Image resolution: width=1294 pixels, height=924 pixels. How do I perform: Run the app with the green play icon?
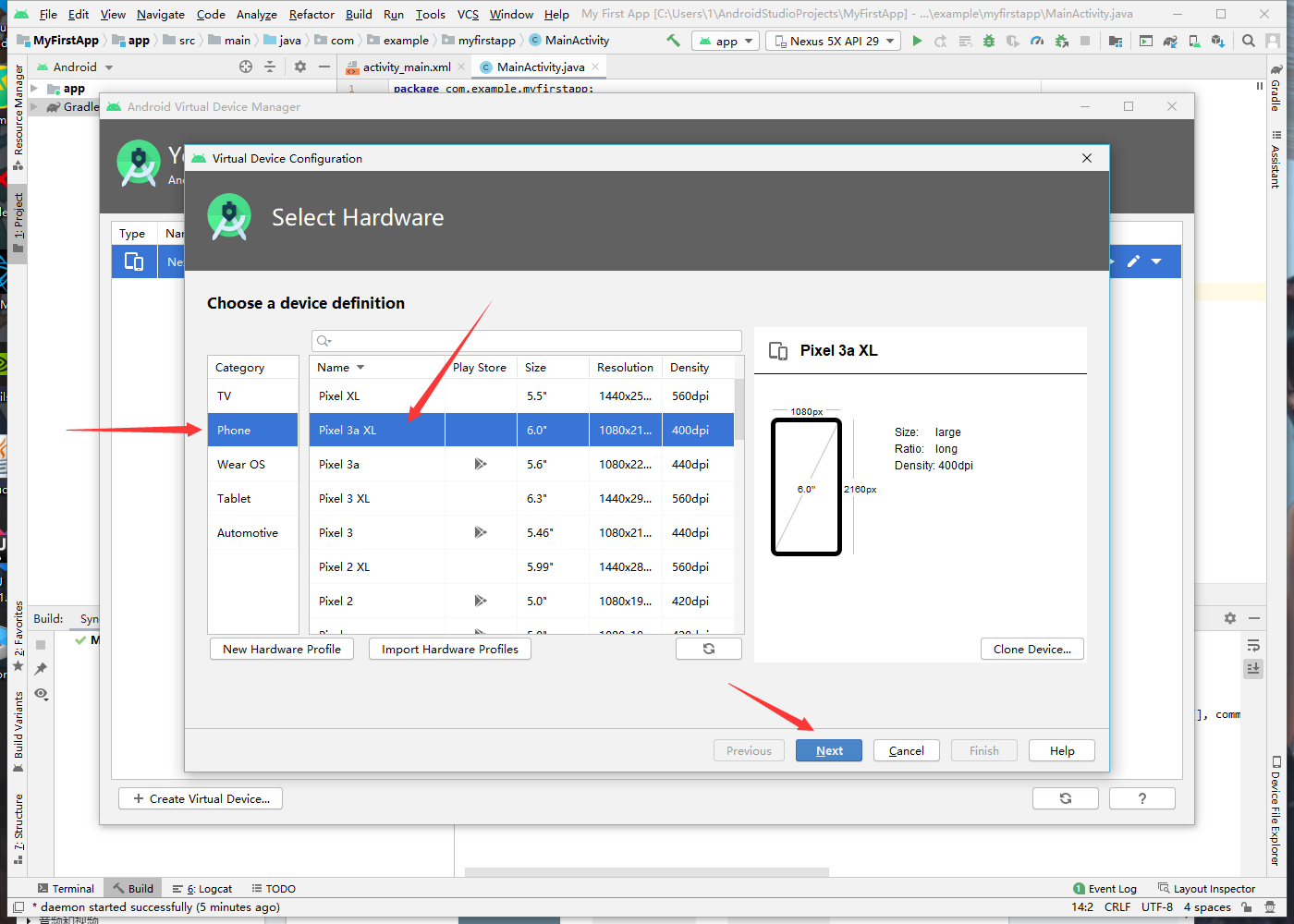(917, 41)
